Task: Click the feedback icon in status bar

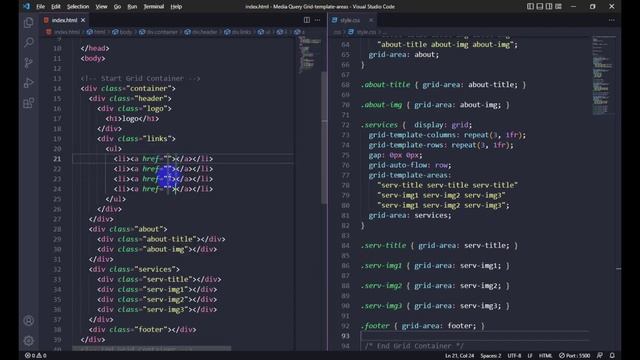Action: 600,356
